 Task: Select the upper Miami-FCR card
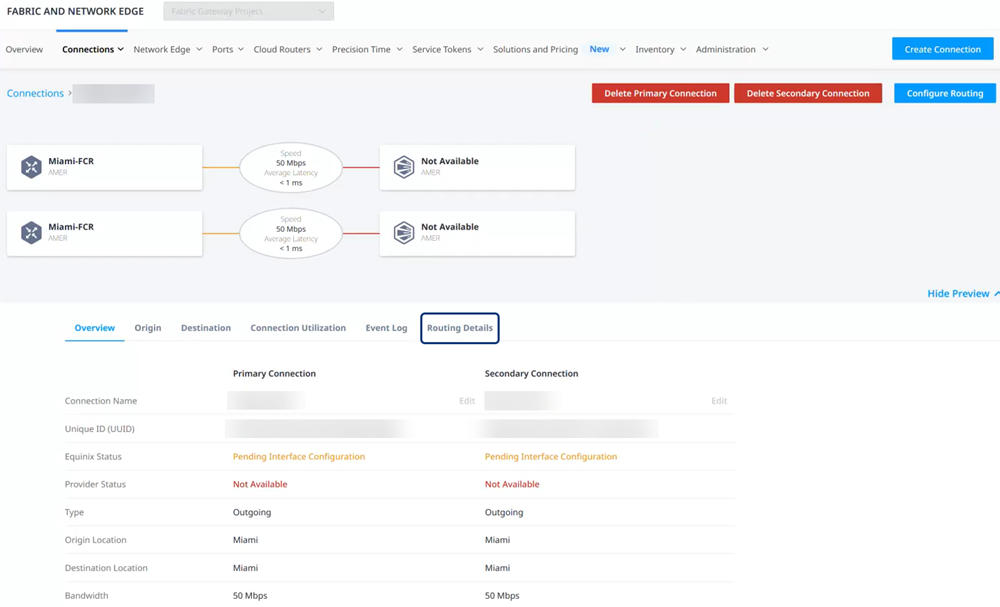coord(105,167)
